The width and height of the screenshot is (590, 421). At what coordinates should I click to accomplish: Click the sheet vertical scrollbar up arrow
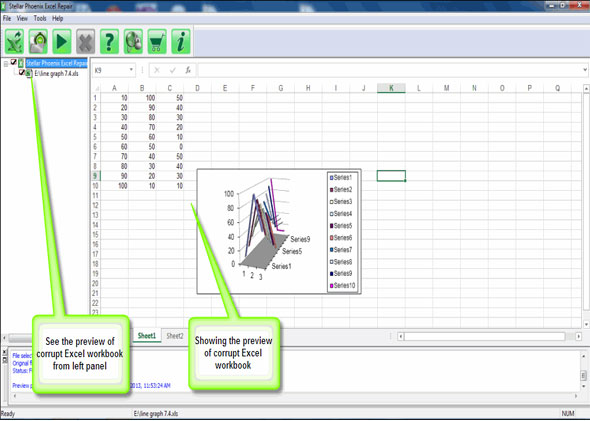pyautogui.click(x=586, y=89)
